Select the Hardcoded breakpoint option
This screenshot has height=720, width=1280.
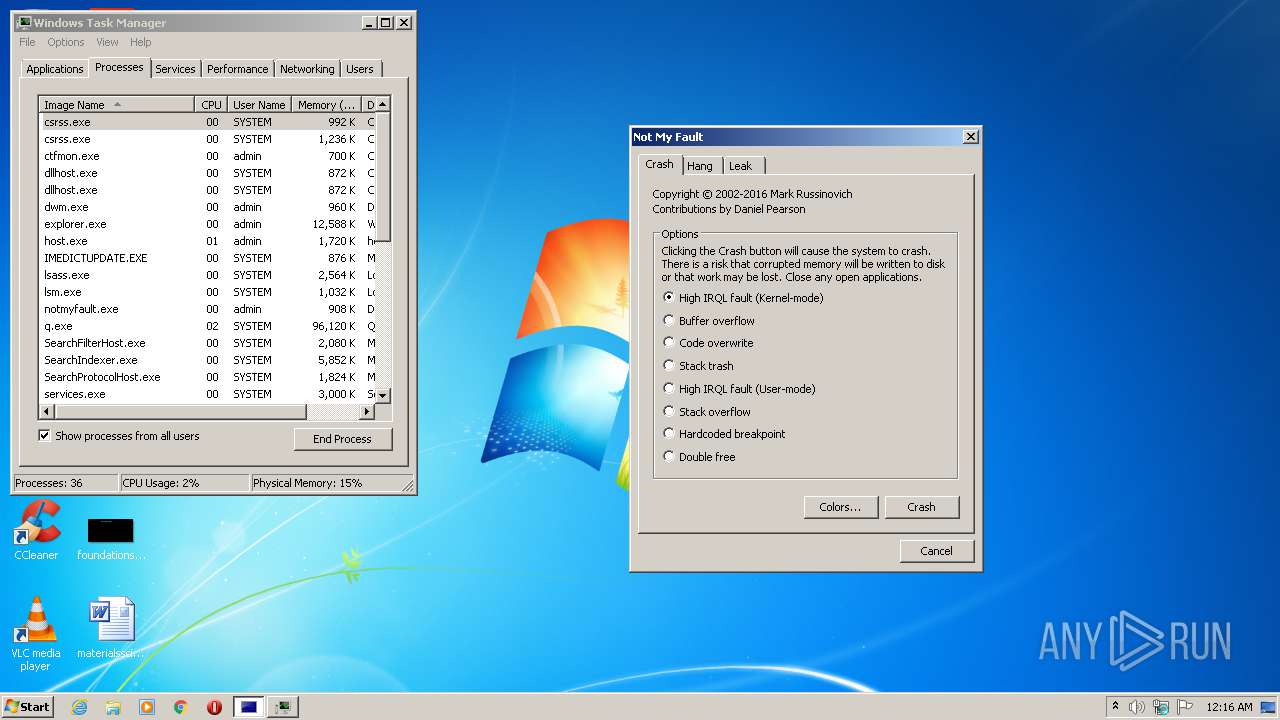click(x=724, y=434)
